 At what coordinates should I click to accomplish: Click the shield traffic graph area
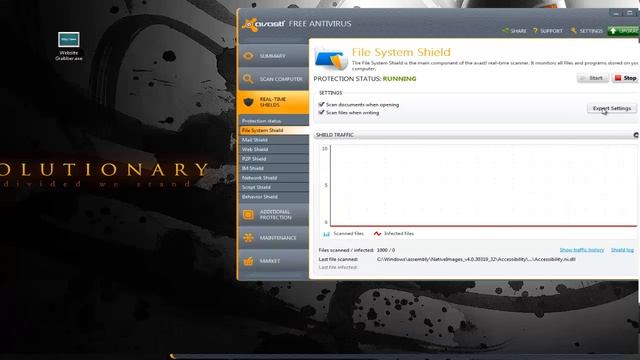483,185
